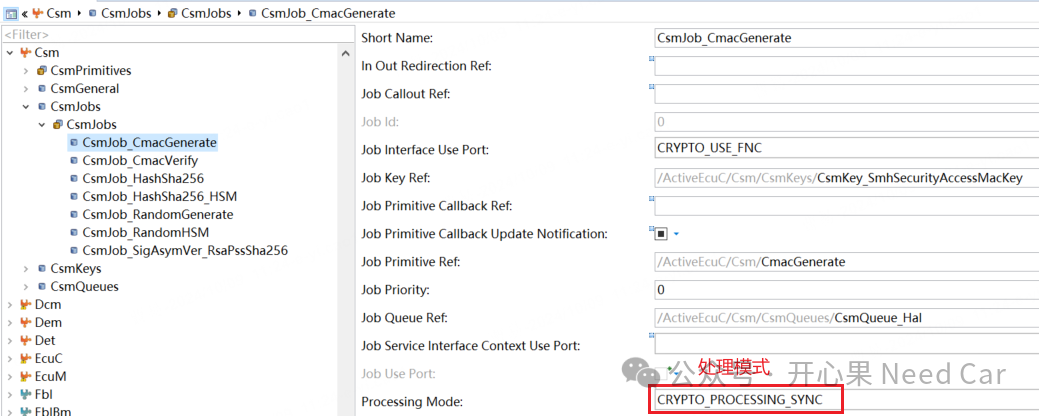This screenshot has height=416, width=1039.
Task: Click the Short Name input field
Action: pos(845,38)
